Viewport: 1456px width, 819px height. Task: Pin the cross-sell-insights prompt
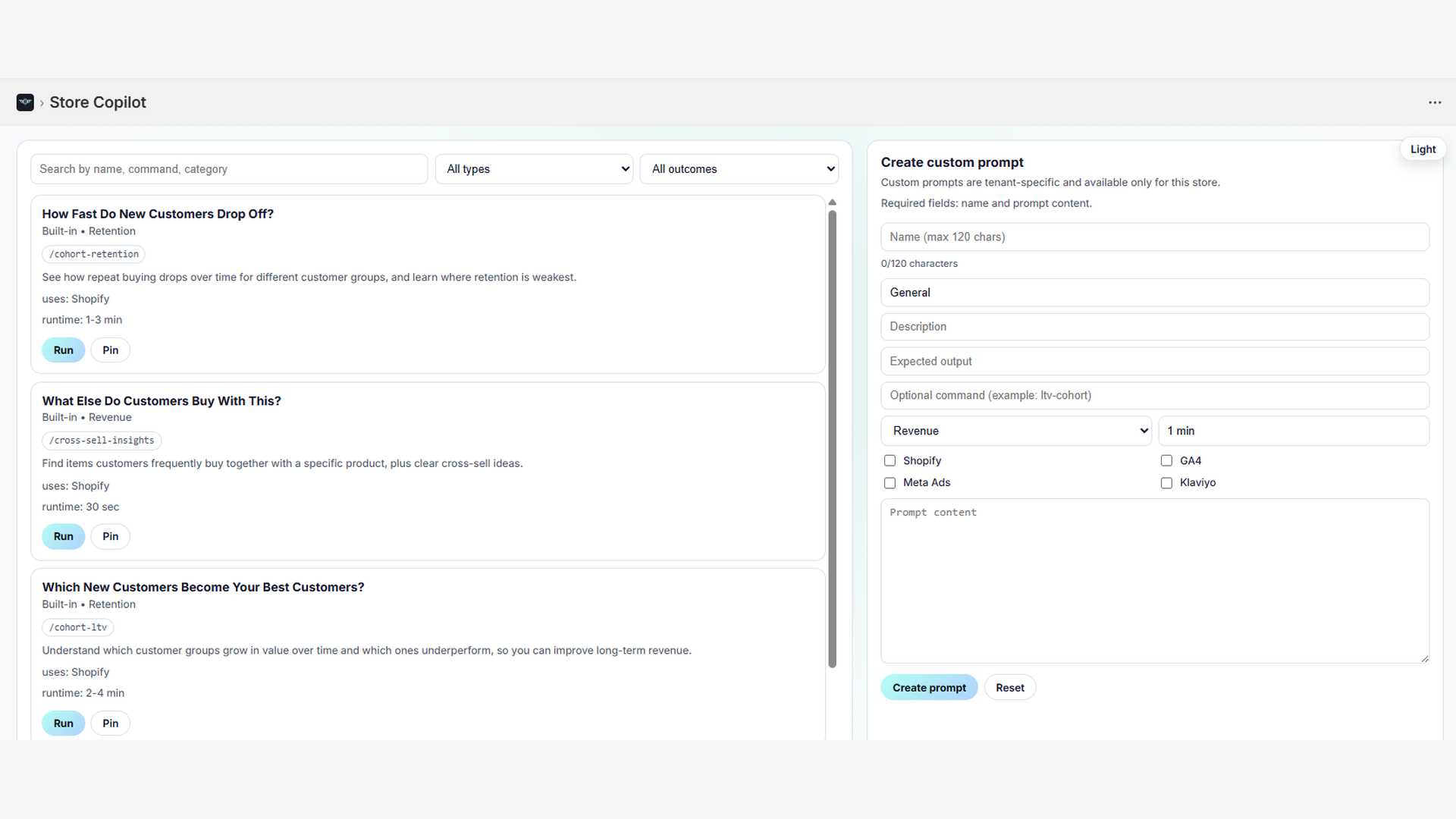pos(110,537)
